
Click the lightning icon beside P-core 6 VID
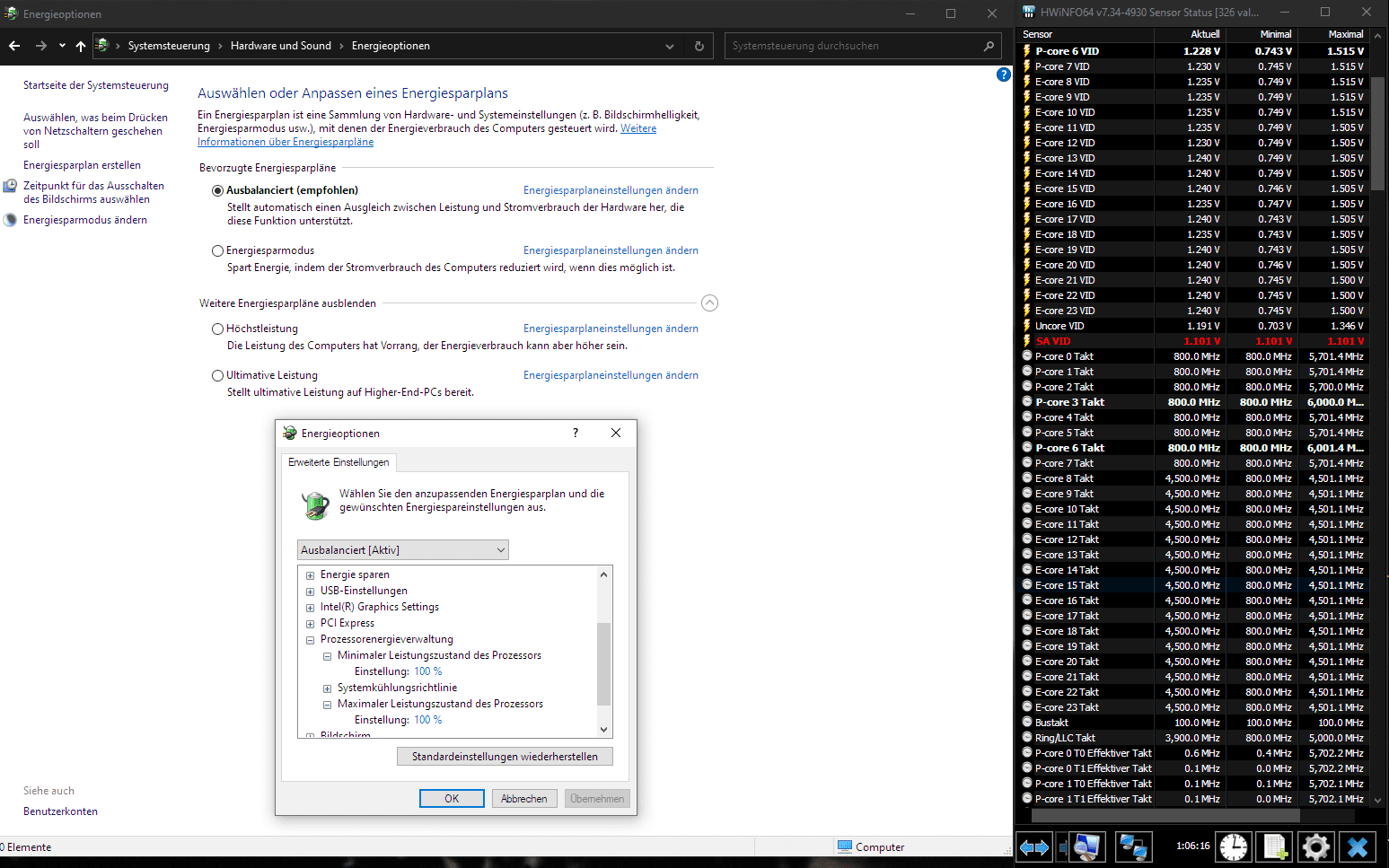click(1027, 51)
